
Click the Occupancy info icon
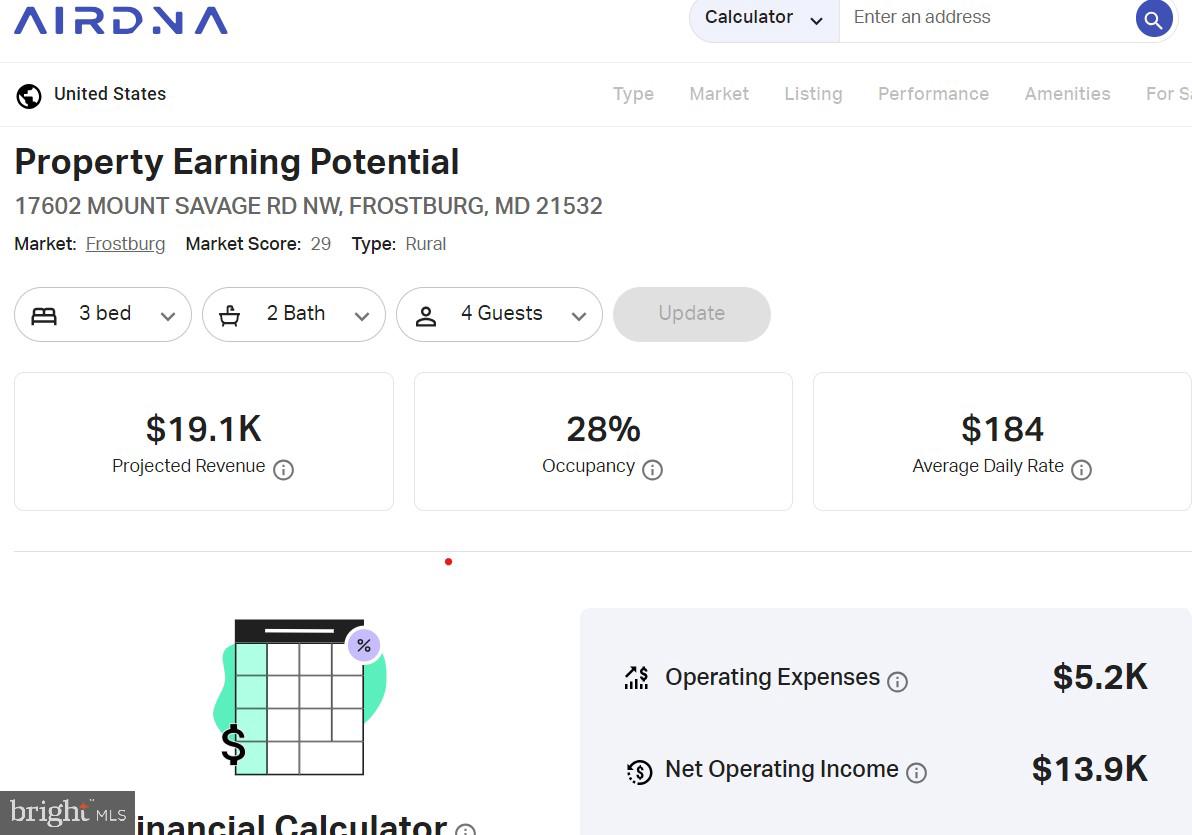[x=652, y=469]
